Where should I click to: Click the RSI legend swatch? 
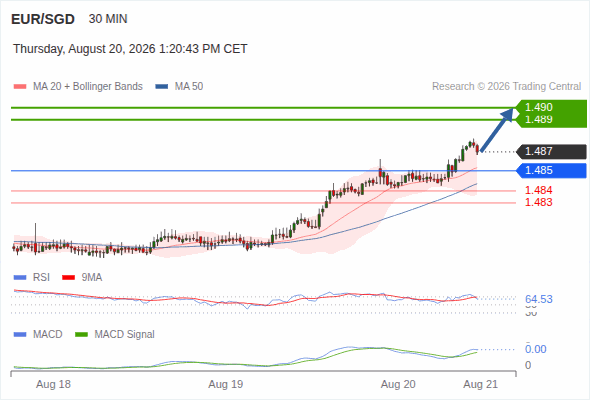click(x=20, y=278)
